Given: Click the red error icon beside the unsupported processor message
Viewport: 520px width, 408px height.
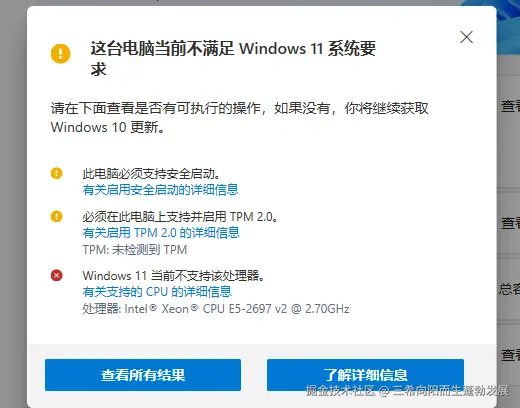Looking at the screenshot, I should [x=56, y=275].
